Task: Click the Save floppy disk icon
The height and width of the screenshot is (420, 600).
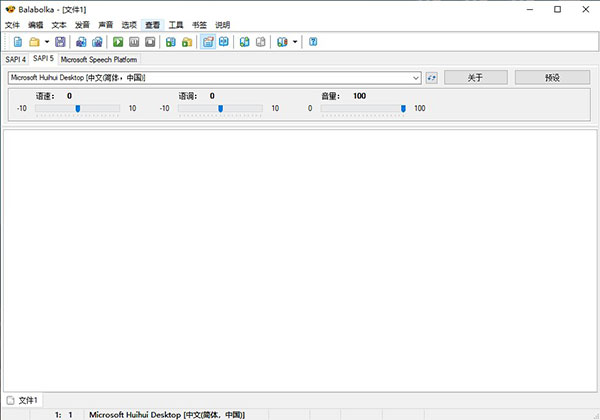Action: pos(60,42)
